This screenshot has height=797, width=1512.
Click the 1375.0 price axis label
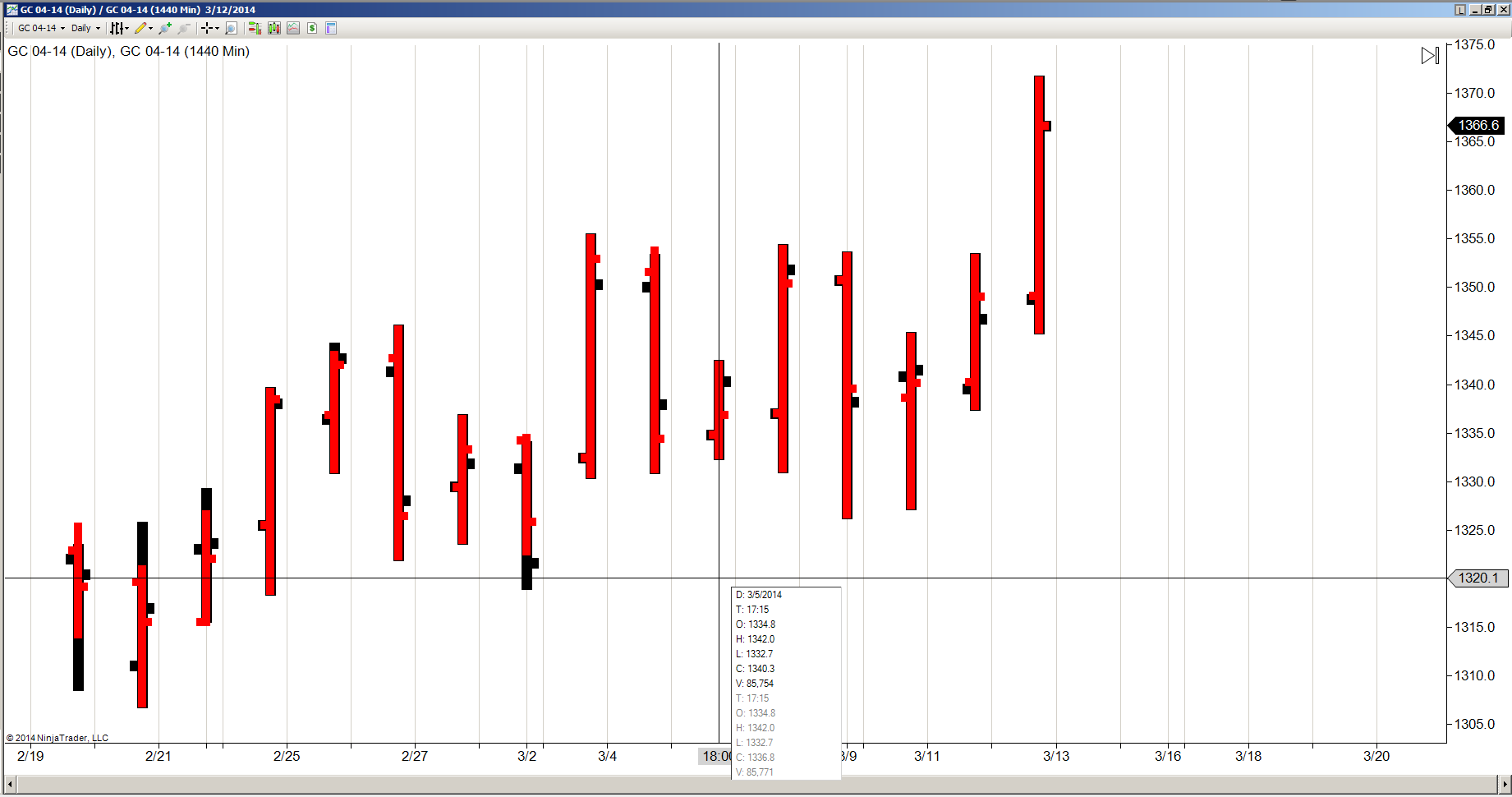[x=1475, y=44]
